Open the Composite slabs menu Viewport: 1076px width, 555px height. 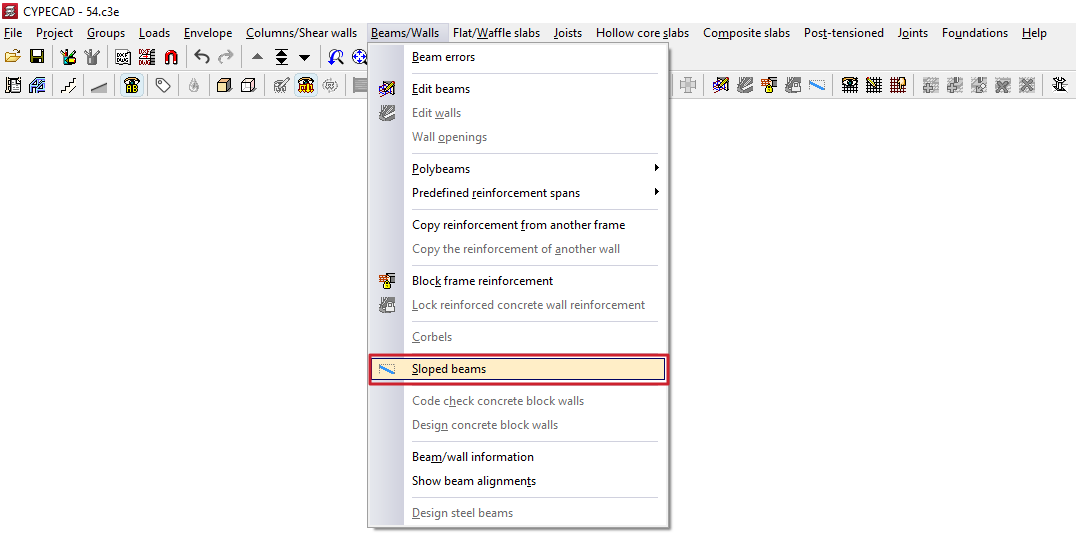pos(747,33)
